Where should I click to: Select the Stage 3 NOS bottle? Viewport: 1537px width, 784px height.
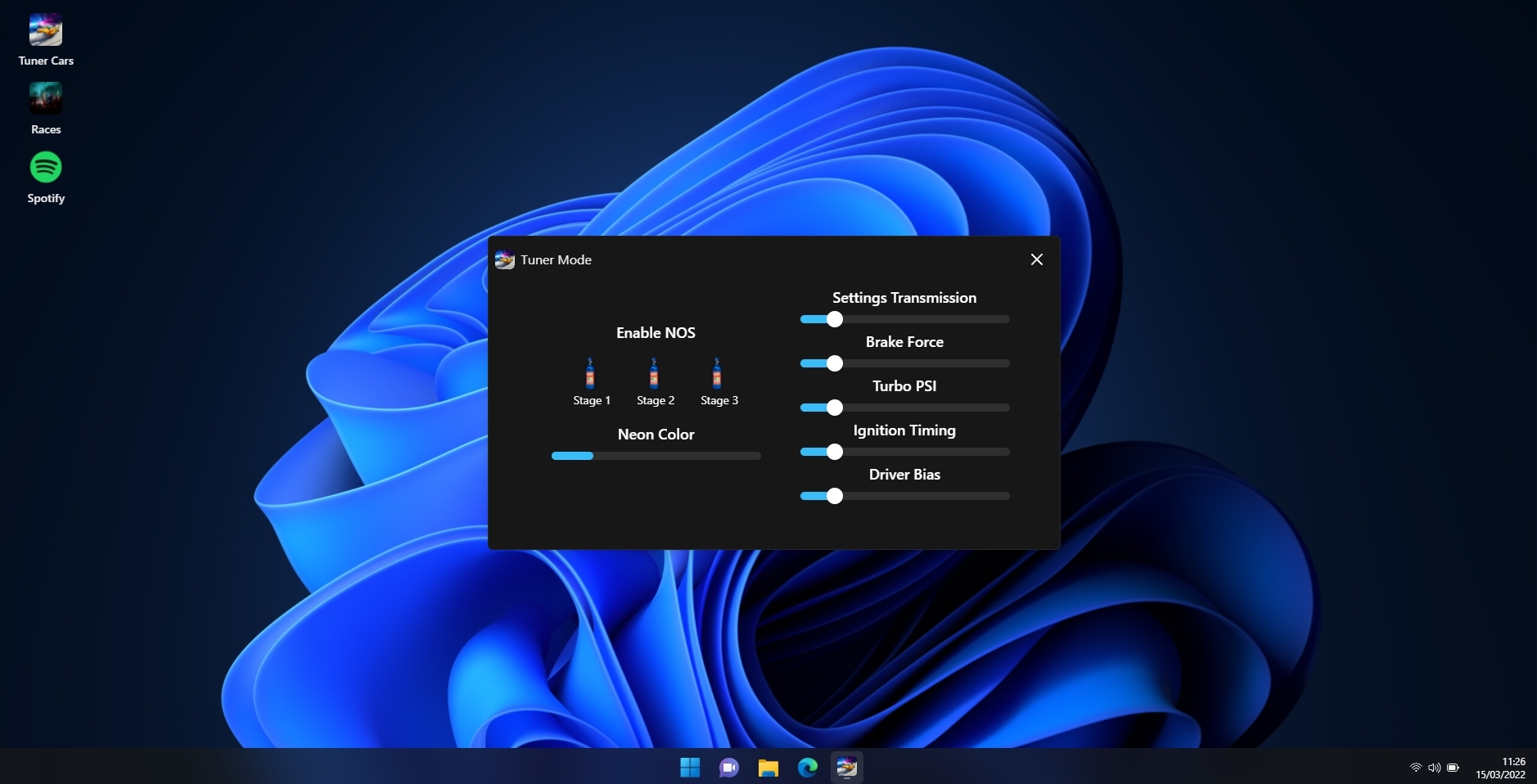pos(718,373)
